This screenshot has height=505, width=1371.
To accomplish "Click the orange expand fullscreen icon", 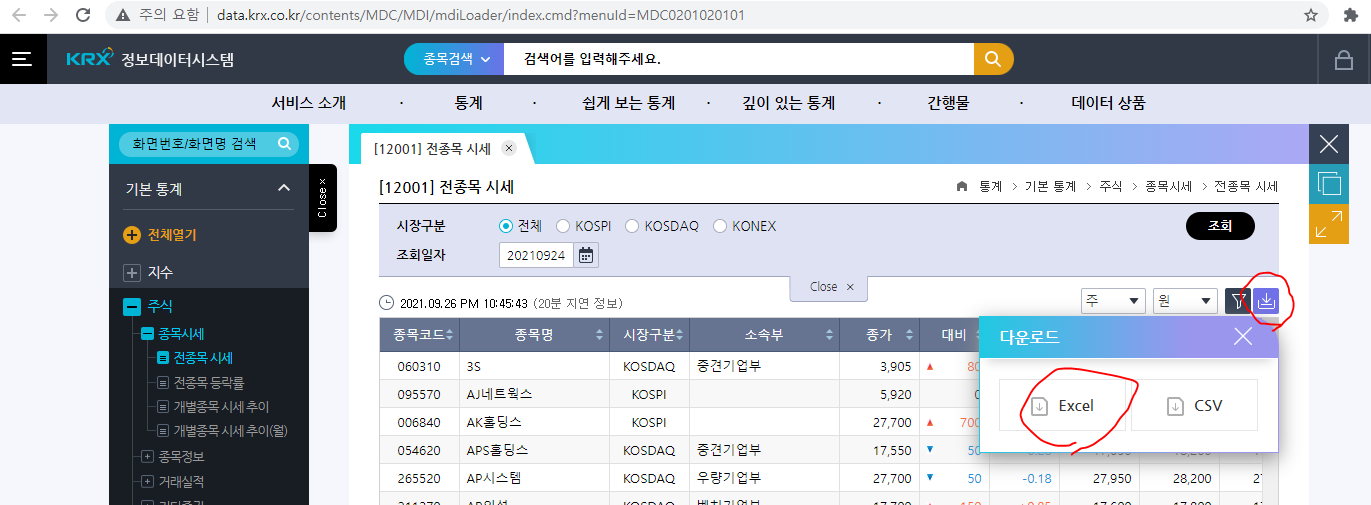I will tap(1329, 224).
